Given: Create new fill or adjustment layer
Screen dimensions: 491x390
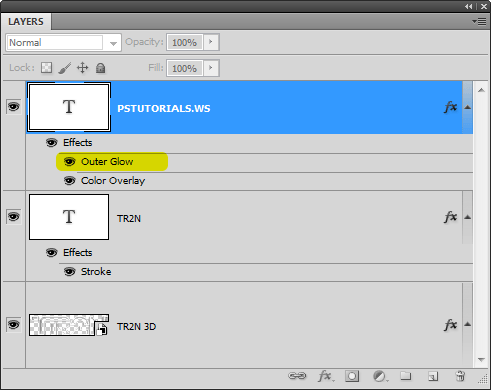Looking at the screenshot, I should tap(380, 376).
